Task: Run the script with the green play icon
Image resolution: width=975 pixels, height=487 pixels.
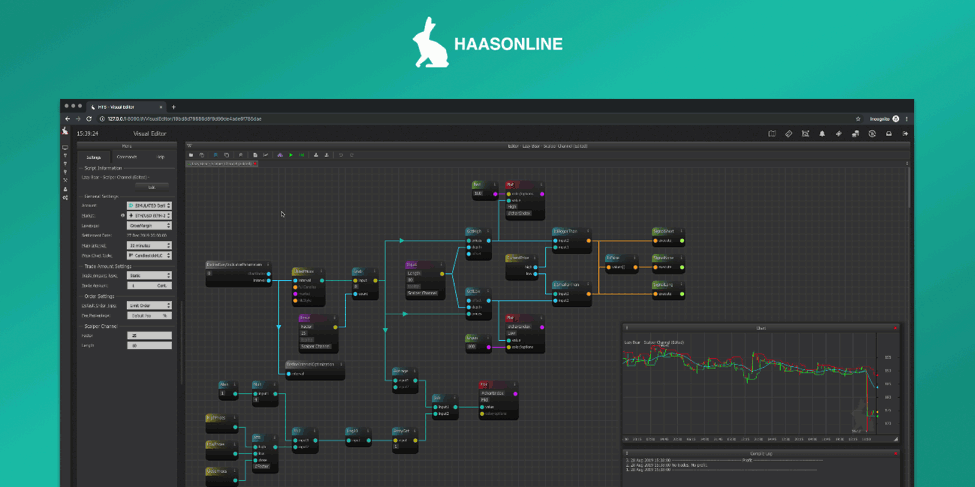Action: [290, 155]
